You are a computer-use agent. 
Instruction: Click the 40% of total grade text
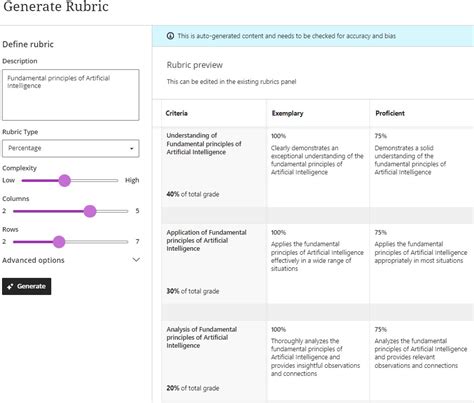coord(193,194)
